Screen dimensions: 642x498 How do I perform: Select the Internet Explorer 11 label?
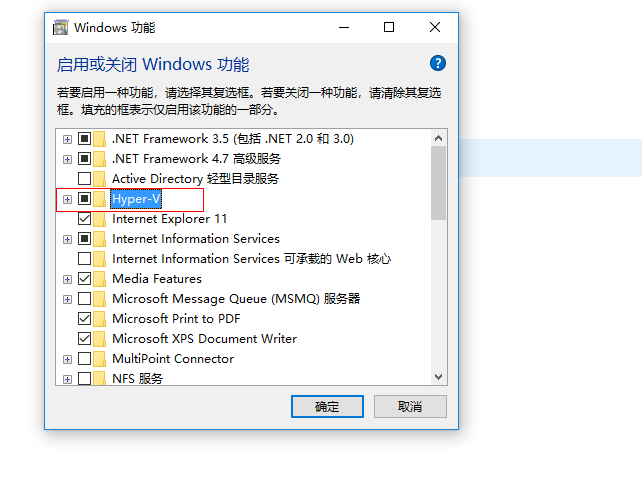(169, 219)
